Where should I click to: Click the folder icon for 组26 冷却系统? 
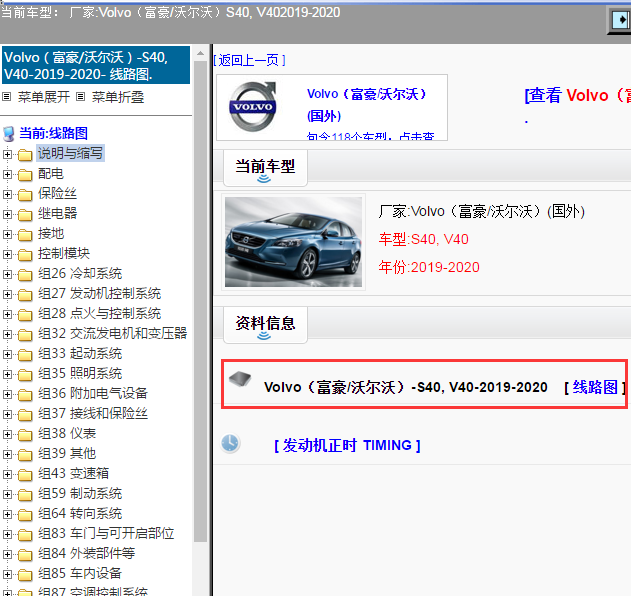[x=25, y=275]
